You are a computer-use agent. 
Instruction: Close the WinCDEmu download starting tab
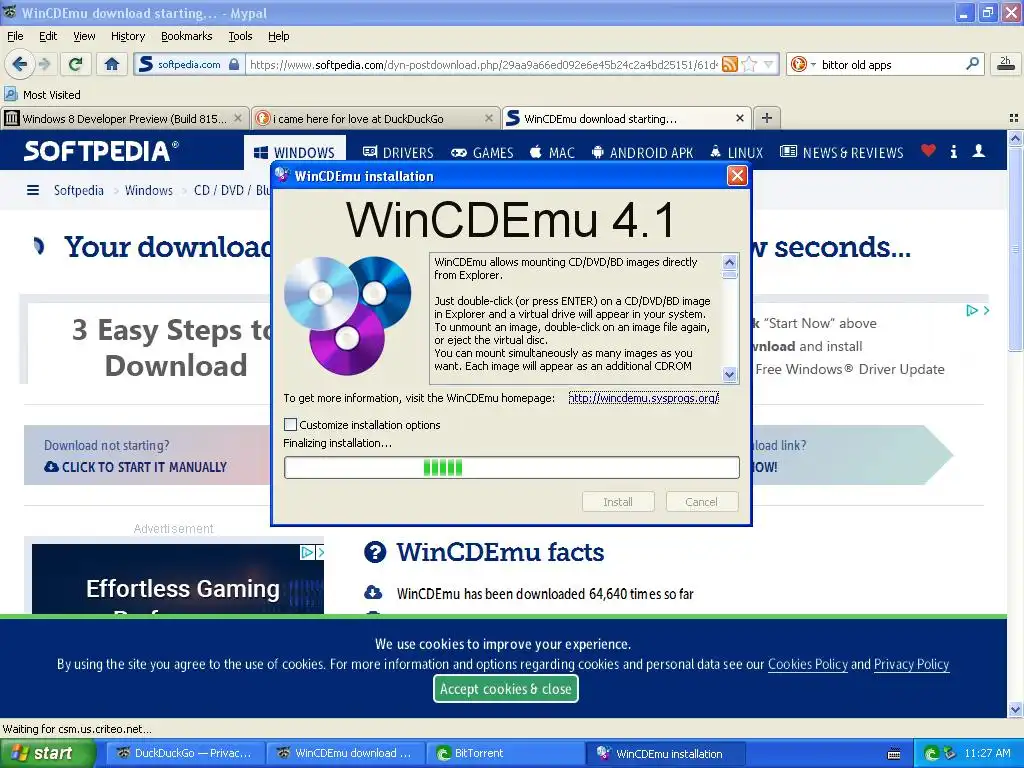click(739, 118)
